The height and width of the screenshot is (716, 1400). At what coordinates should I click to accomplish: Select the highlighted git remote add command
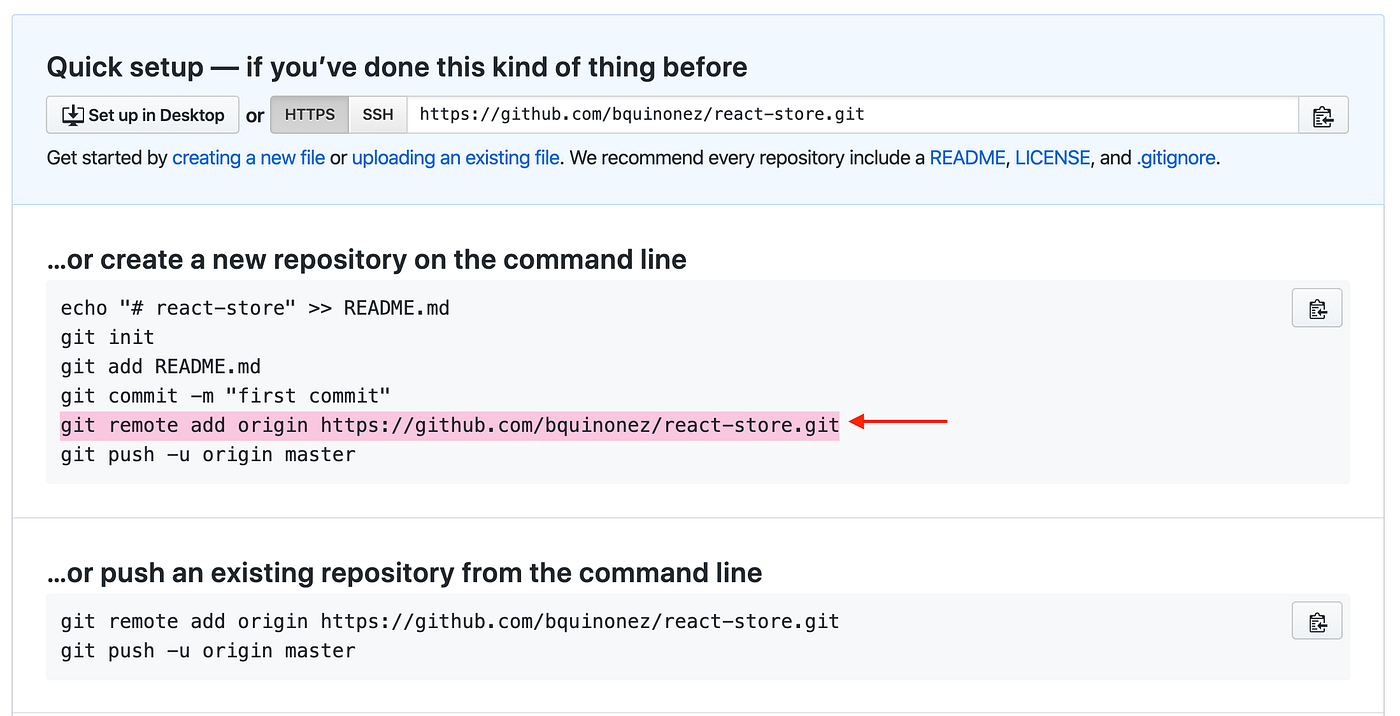point(448,424)
